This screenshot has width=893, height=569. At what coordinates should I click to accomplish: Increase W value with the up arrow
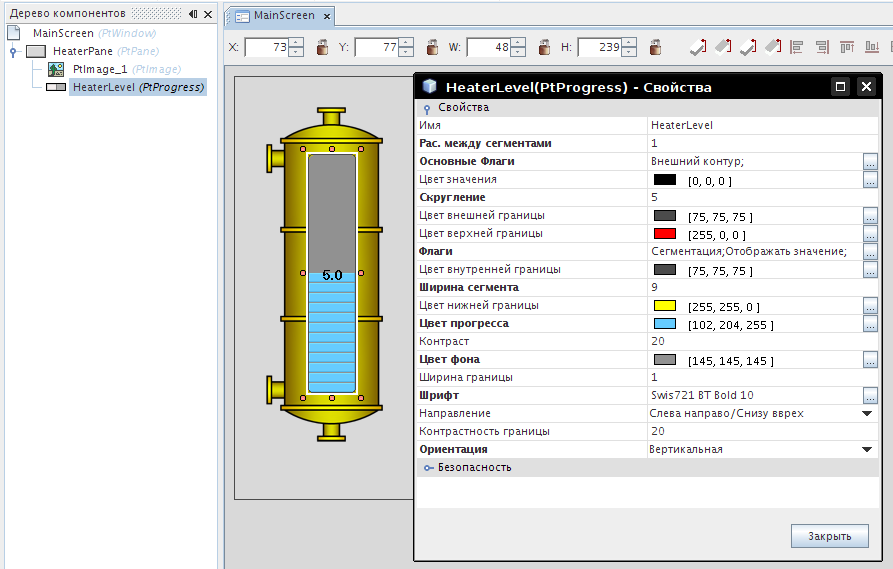click(518, 42)
